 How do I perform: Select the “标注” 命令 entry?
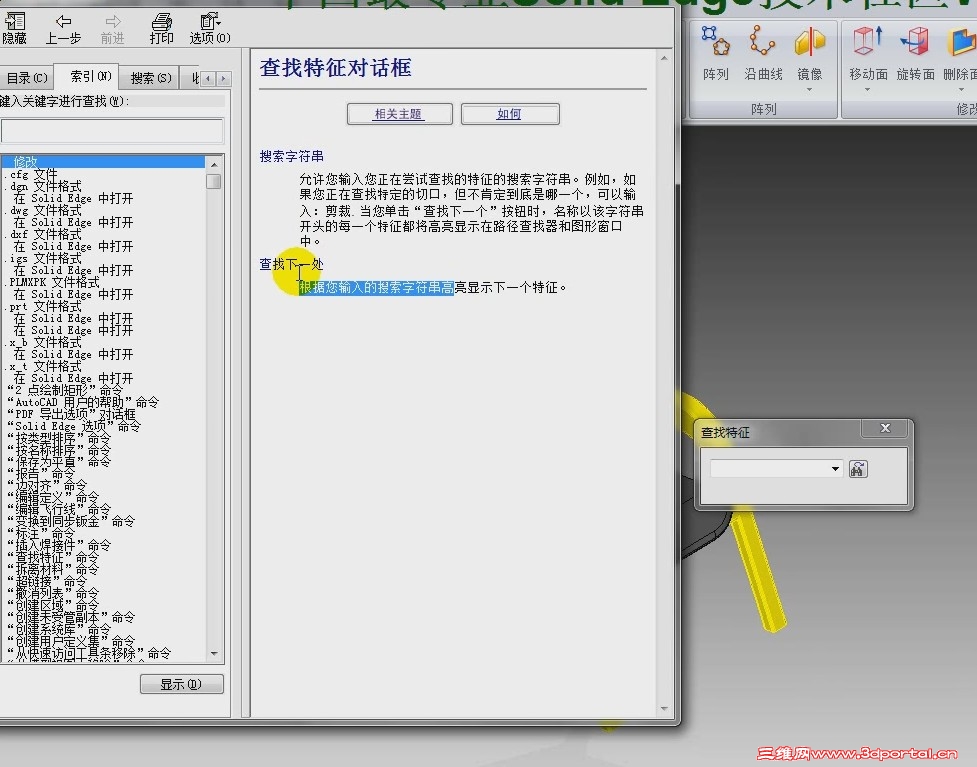[41, 534]
